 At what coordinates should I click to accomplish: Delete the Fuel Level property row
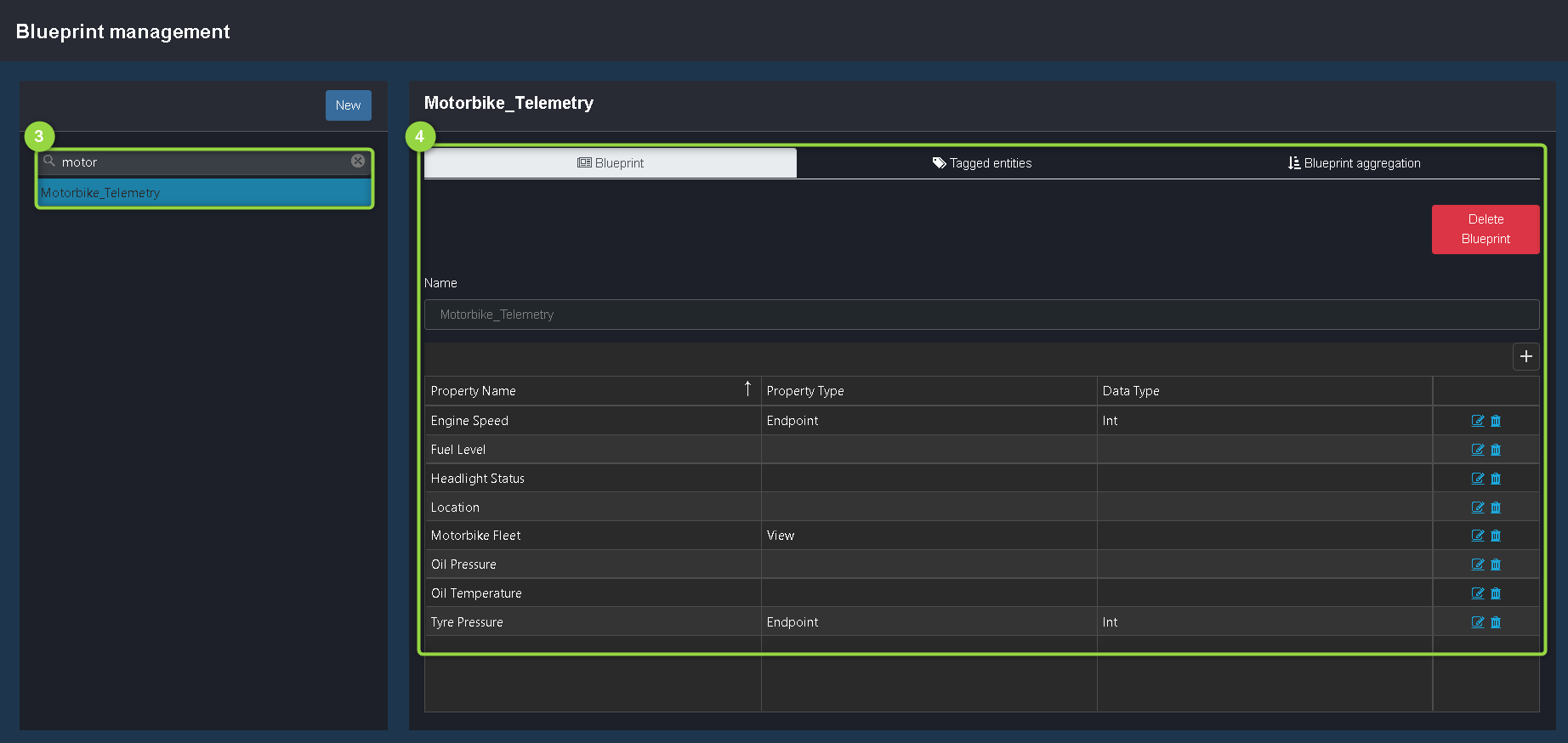pyautogui.click(x=1496, y=450)
